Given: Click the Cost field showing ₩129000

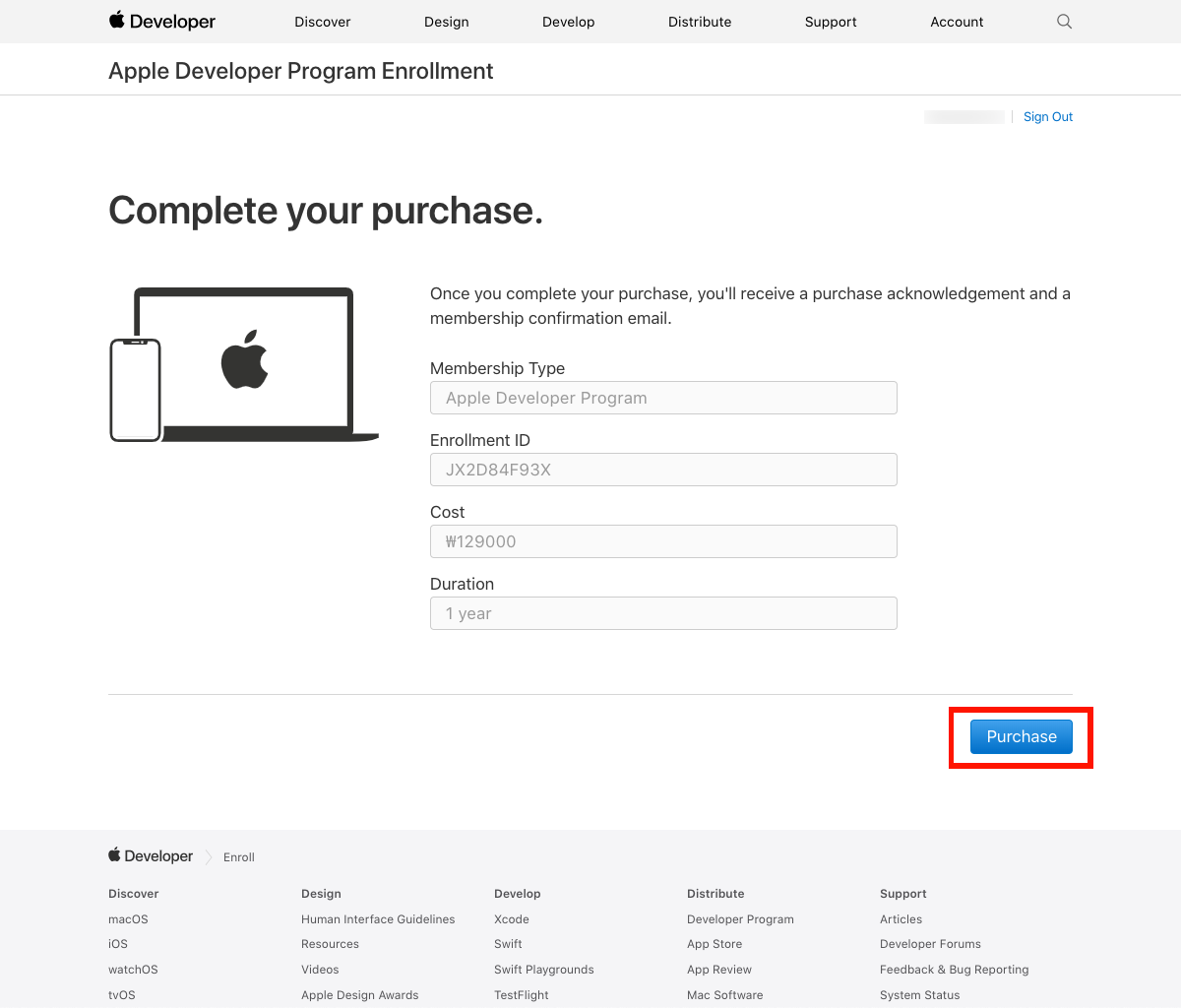Looking at the screenshot, I should (663, 541).
